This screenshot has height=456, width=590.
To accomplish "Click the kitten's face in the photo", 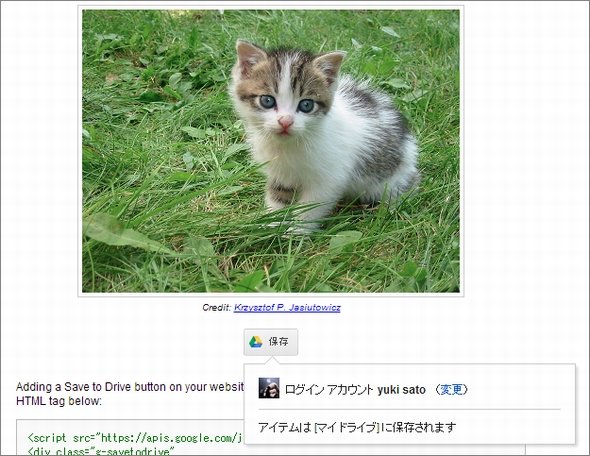I will click(285, 93).
